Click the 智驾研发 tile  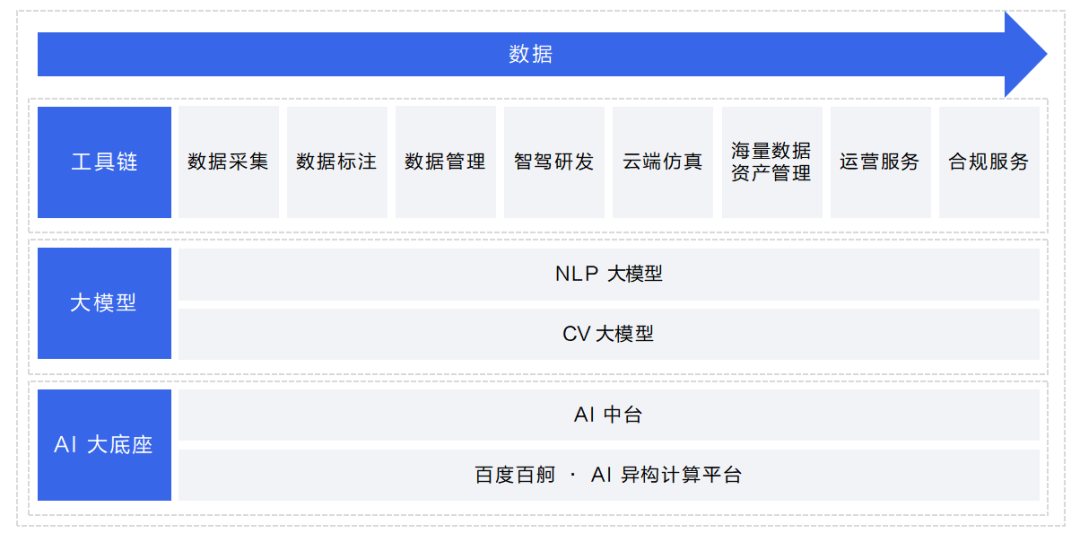point(554,162)
